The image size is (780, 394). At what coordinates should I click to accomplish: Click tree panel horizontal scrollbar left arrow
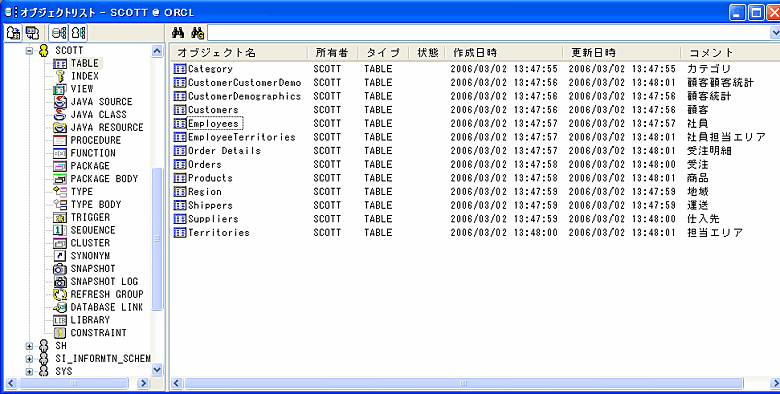click(11, 383)
